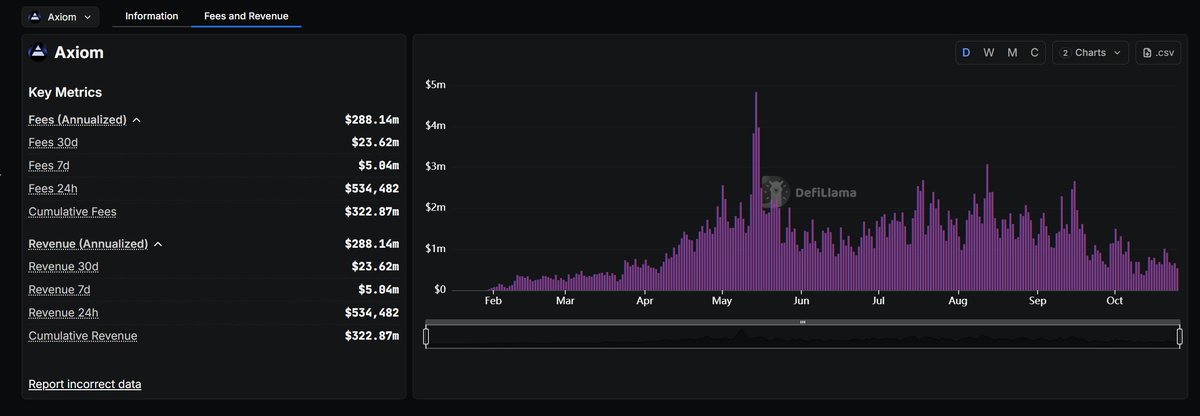This screenshot has width=1200, height=416.
Task: Click the DefiLlama watermark logo
Action: click(773, 192)
